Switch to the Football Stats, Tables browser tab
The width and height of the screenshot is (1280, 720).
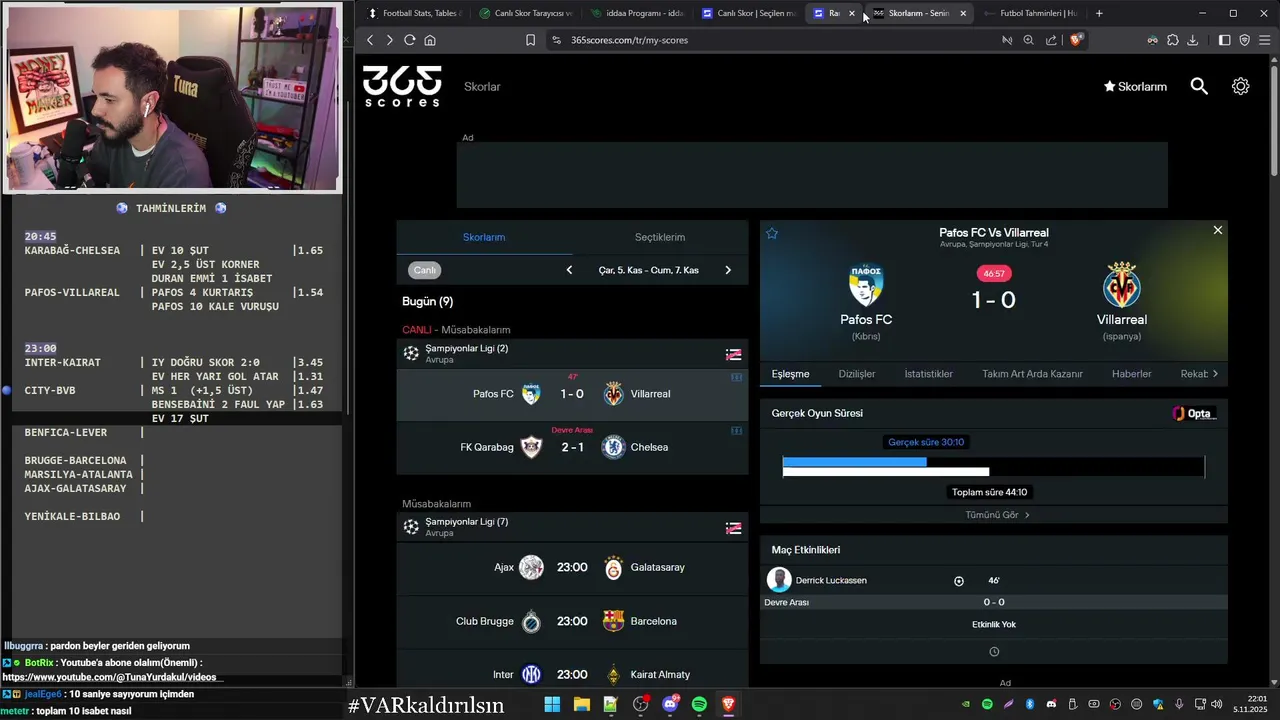[x=414, y=13]
